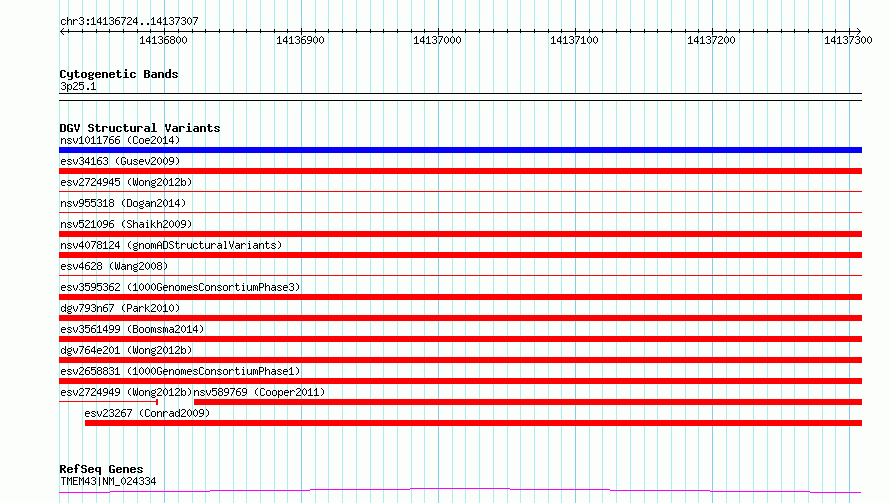Image resolution: width=890 pixels, height=503 pixels.
Task: Select the nsv589769 (Cooper2011) label
Action: click(259, 392)
